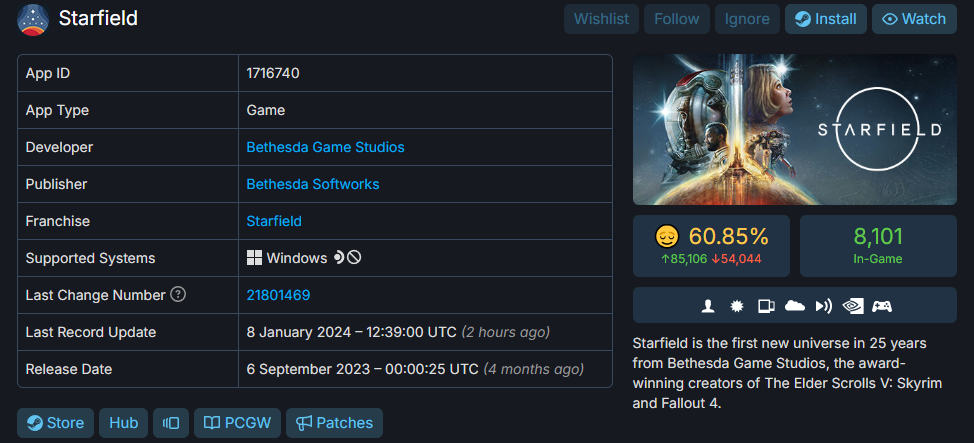Screen dimensions: 974x443
Task: Click the Steam achievements starburst icon
Action: point(738,306)
